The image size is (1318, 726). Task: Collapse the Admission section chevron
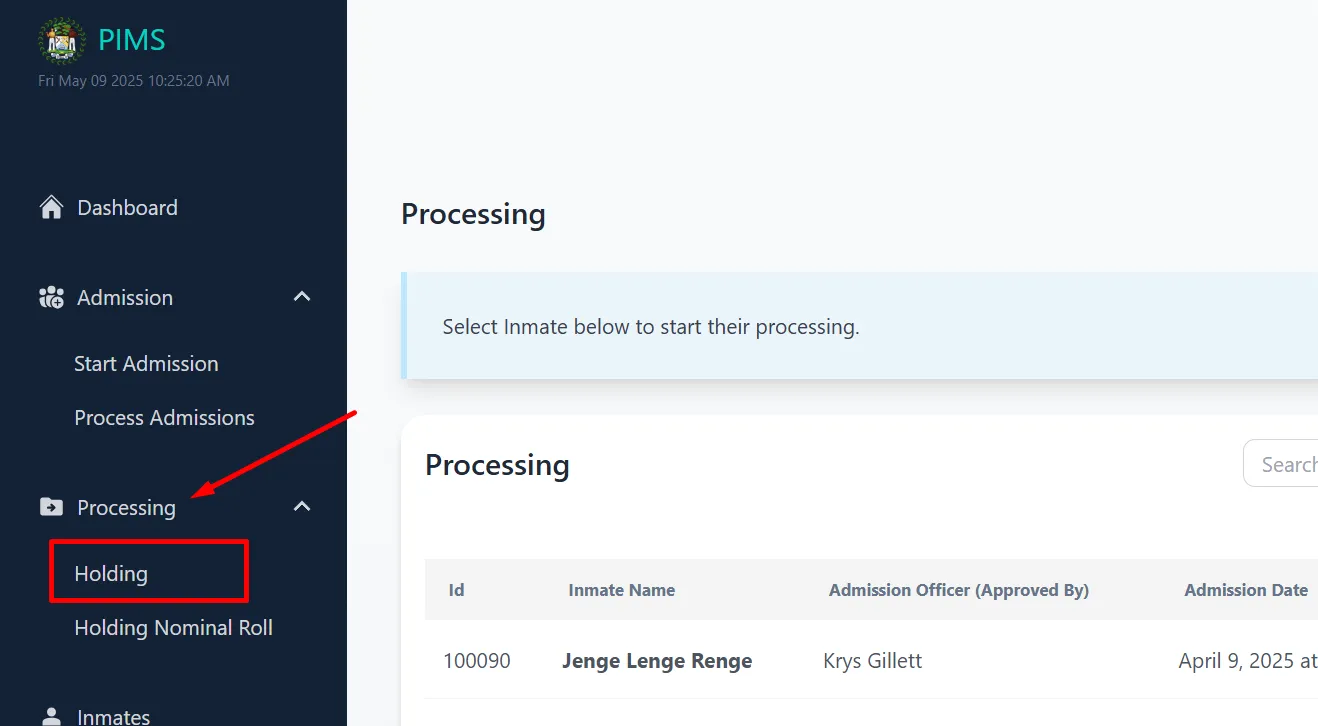(301, 296)
